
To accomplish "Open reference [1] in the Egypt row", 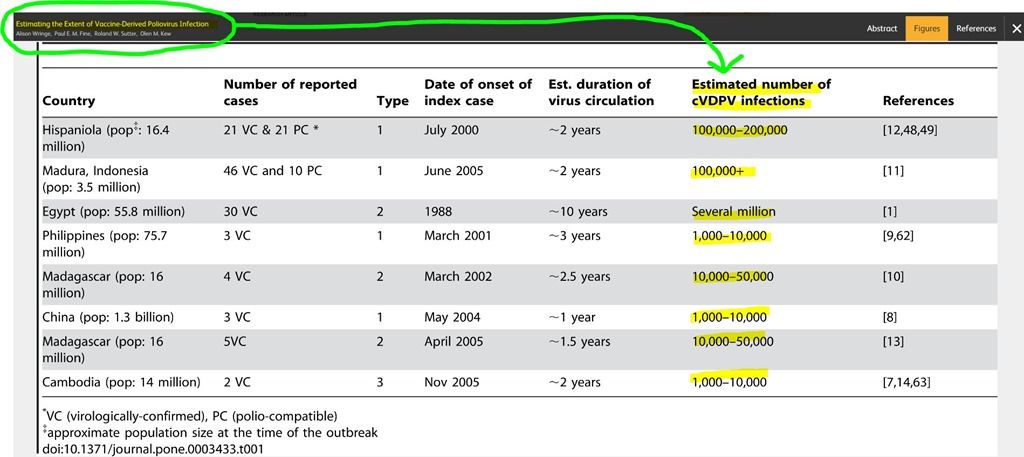I will point(889,211).
